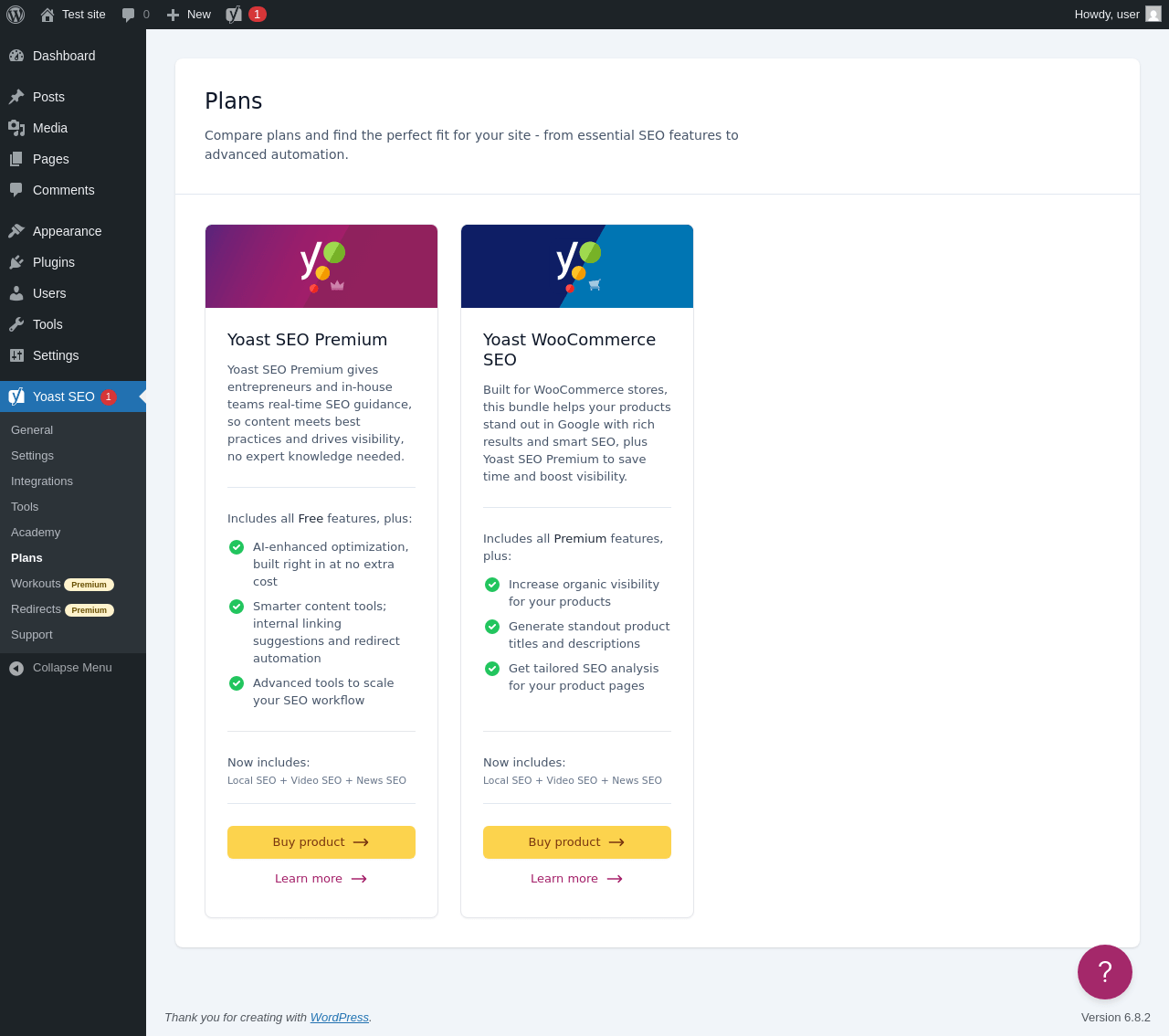Screen dimensions: 1169x1036
Task: Click the user avatar next to Howdy
Action: [x=1153, y=14]
